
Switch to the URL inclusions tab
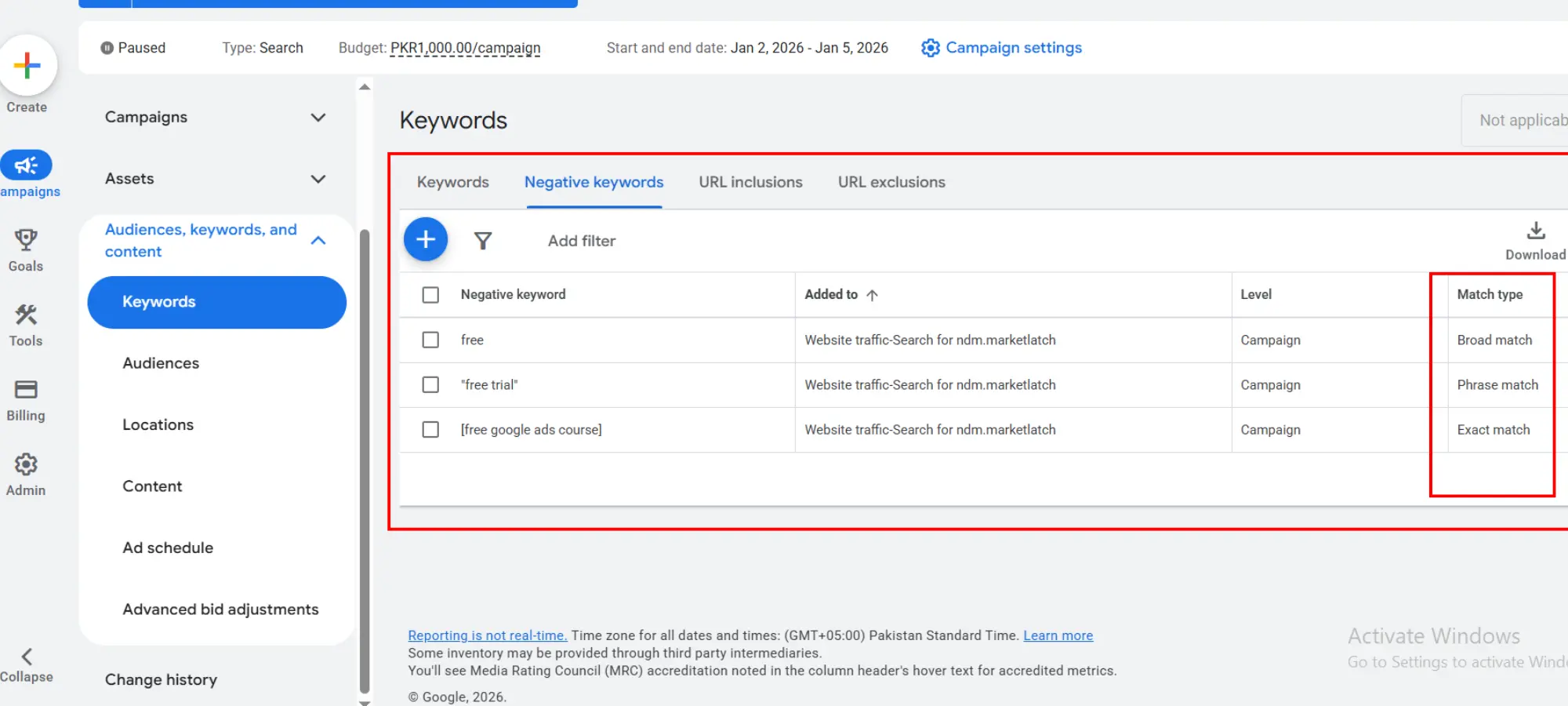751,182
